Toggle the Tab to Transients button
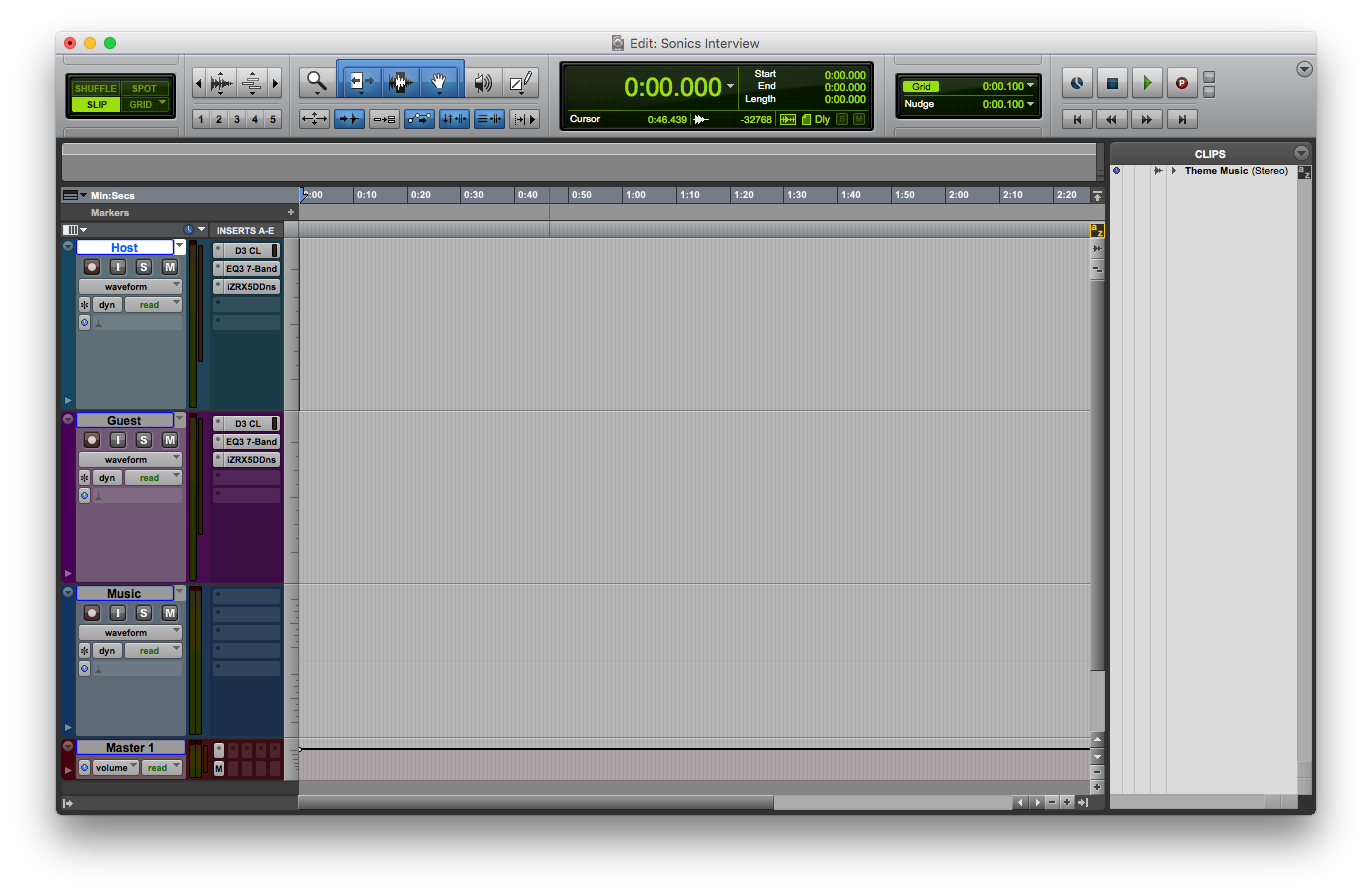The width and height of the screenshot is (1372, 895). click(349, 119)
